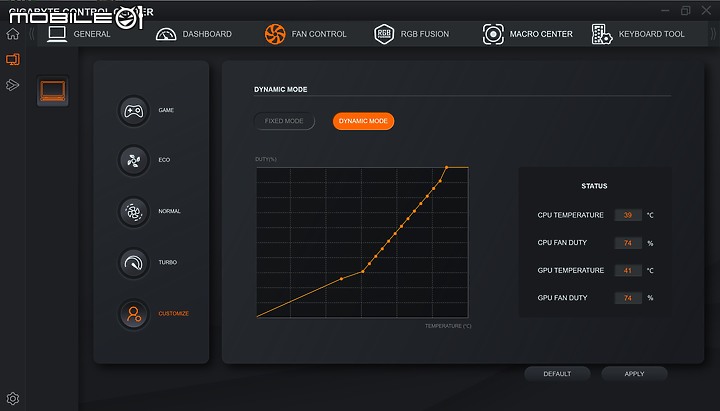Screen dimensions: 720x411
Task: Open the FAN CONTROL tab
Action: pyautogui.click(x=319, y=34)
